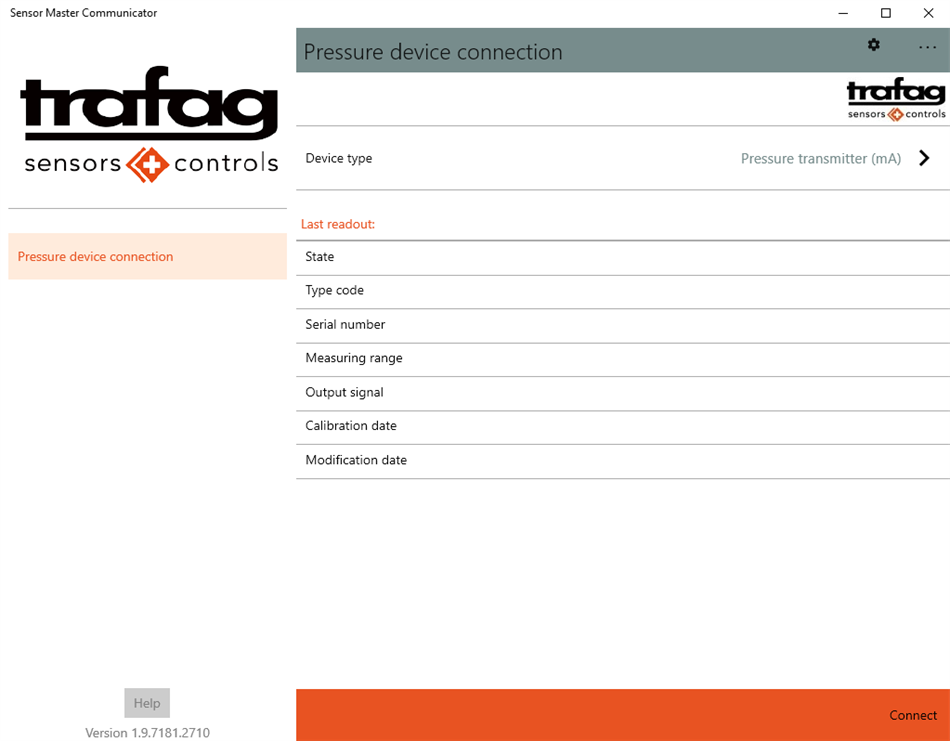This screenshot has width=950, height=741.
Task: Open settings via the gear icon
Action: click(x=874, y=45)
